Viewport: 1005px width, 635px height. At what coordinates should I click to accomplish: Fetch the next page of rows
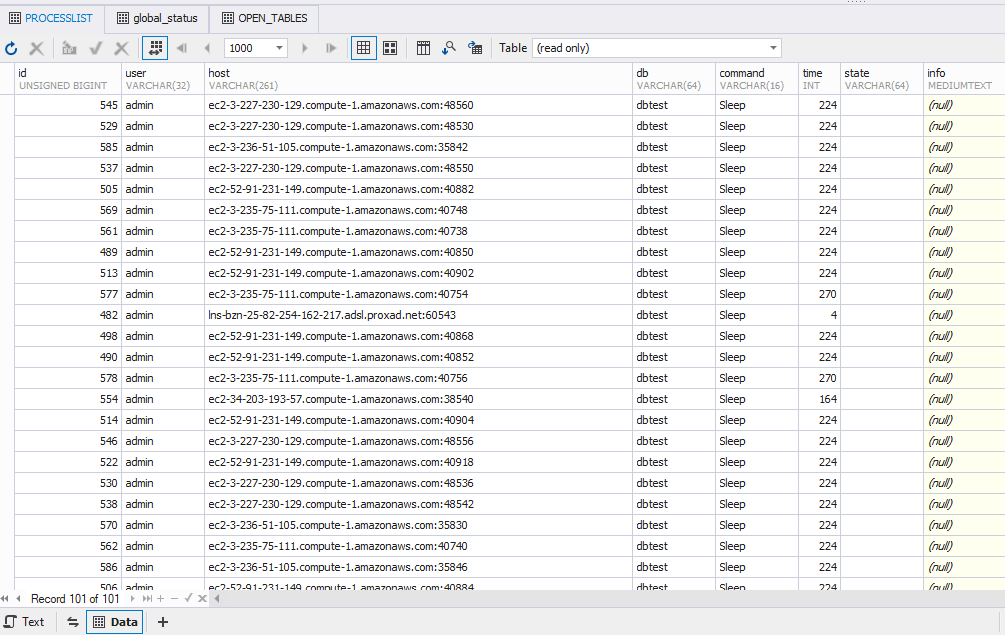click(x=304, y=47)
